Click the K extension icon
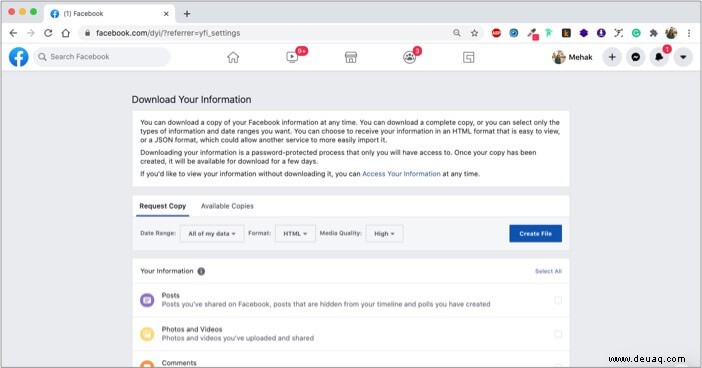 click(x=566, y=33)
